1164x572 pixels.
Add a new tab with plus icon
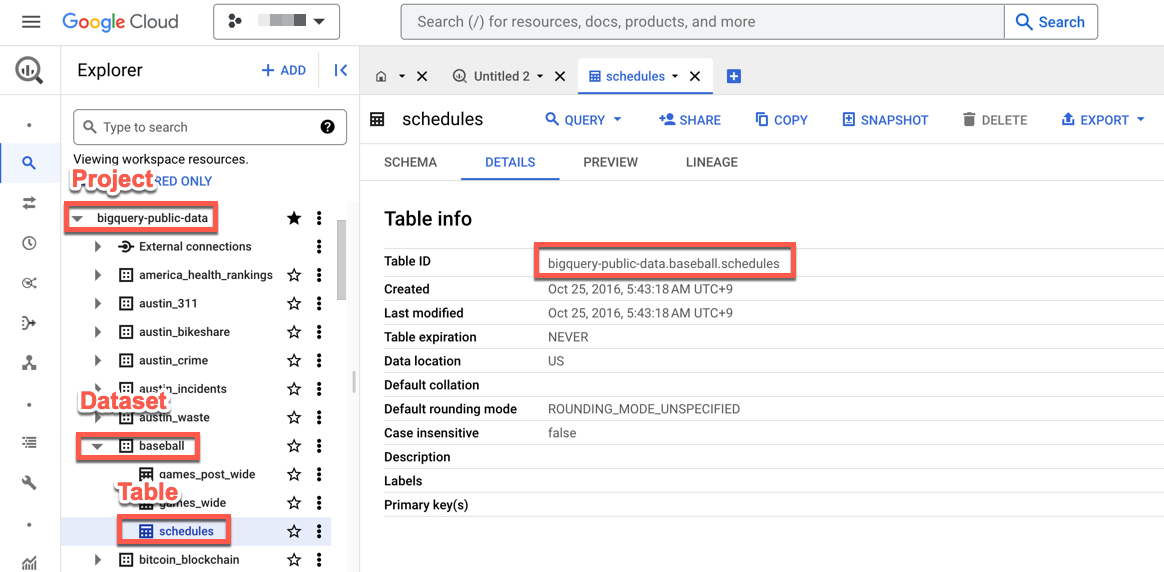[x=734, y=76]
